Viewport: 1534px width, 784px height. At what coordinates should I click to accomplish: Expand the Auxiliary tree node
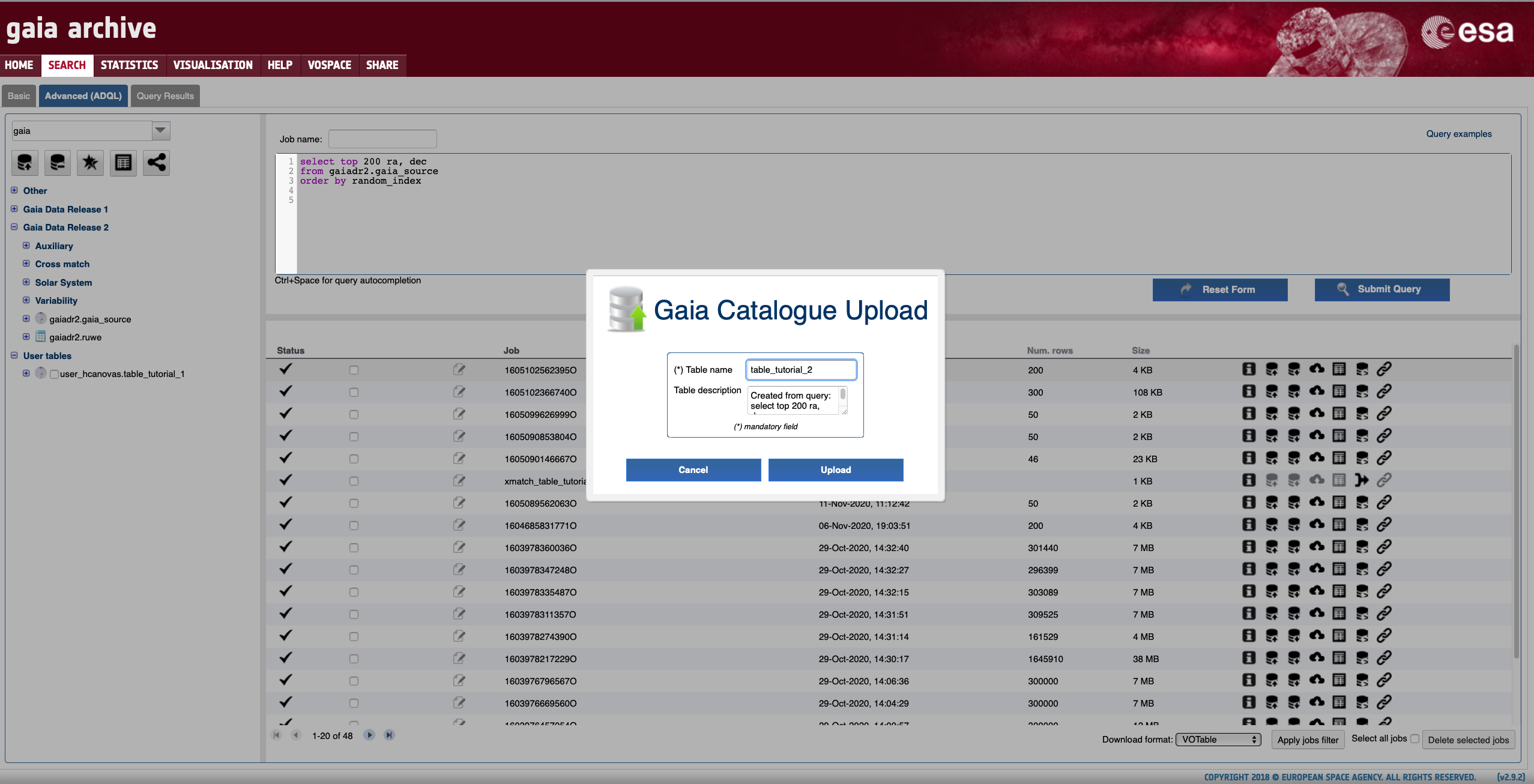(26, 246)
